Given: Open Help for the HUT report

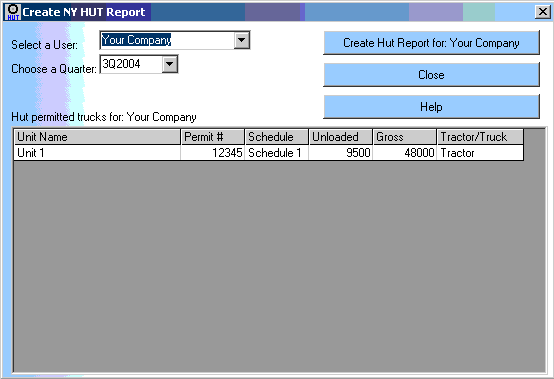Looking at the screenshot, I should (x=431, y=106).
